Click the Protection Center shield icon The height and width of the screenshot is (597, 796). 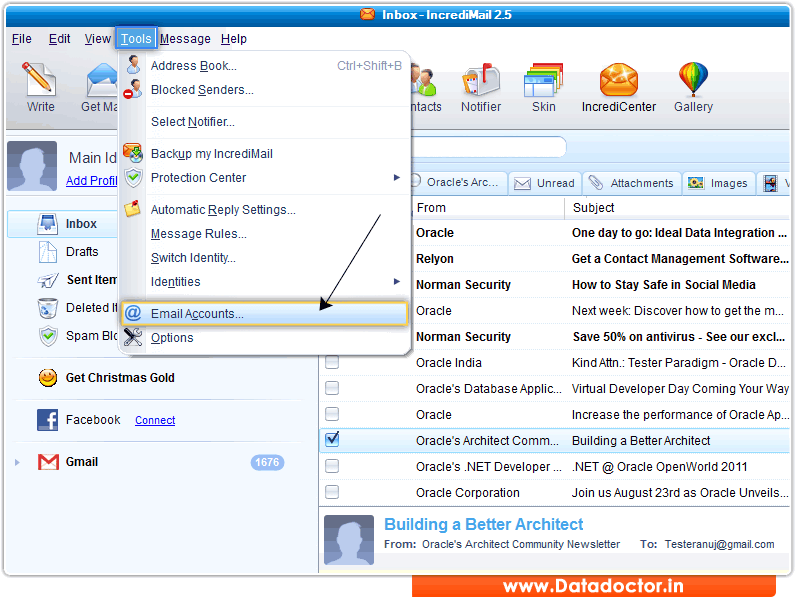[x=134, y=177]
